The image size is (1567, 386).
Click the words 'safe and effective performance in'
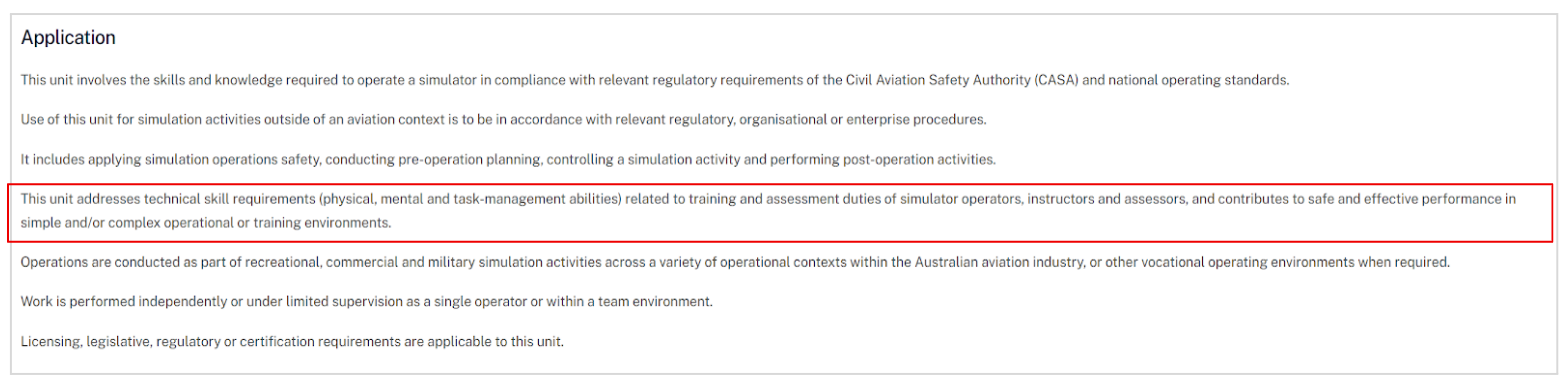pos(1407,199)
